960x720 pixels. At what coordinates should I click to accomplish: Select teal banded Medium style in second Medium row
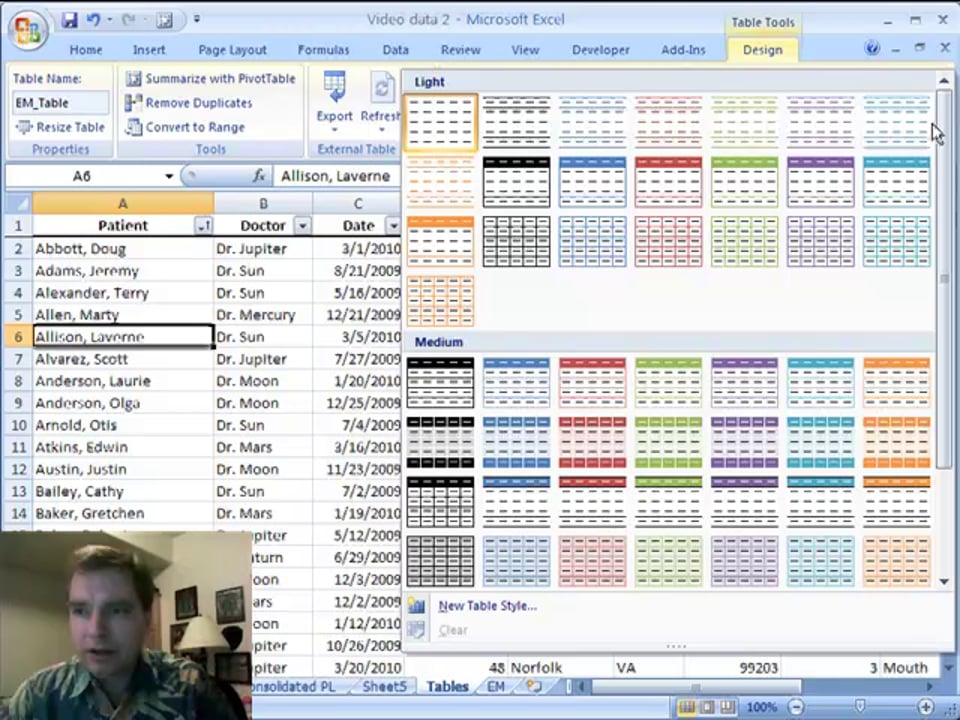820,442
